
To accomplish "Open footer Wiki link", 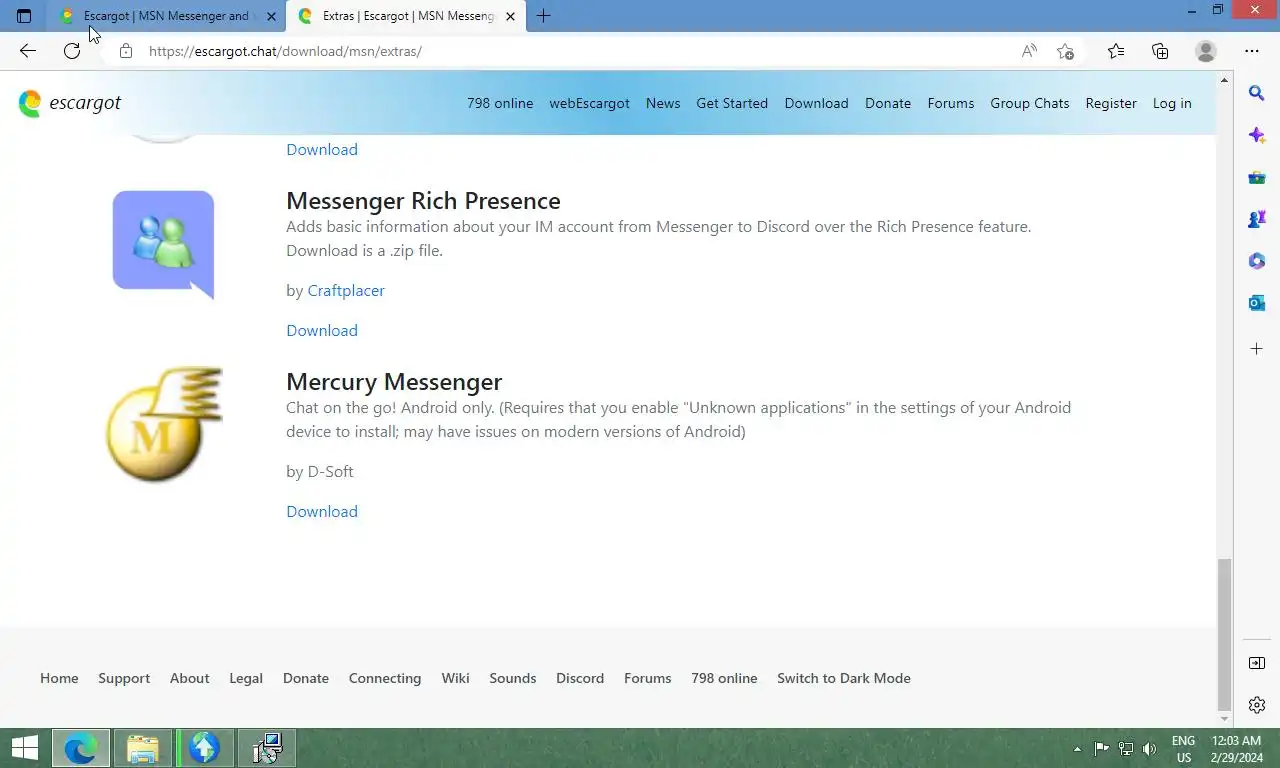I will coord(455,678).
